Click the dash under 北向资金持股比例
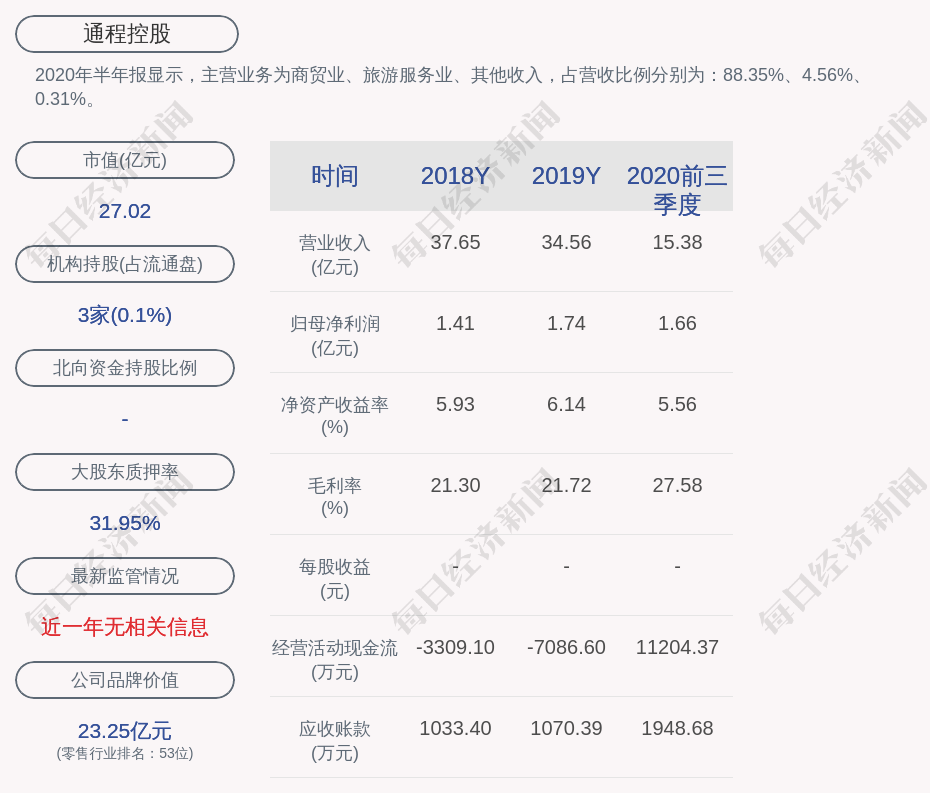This screenshot has width=930, height=793. point(125,419)
